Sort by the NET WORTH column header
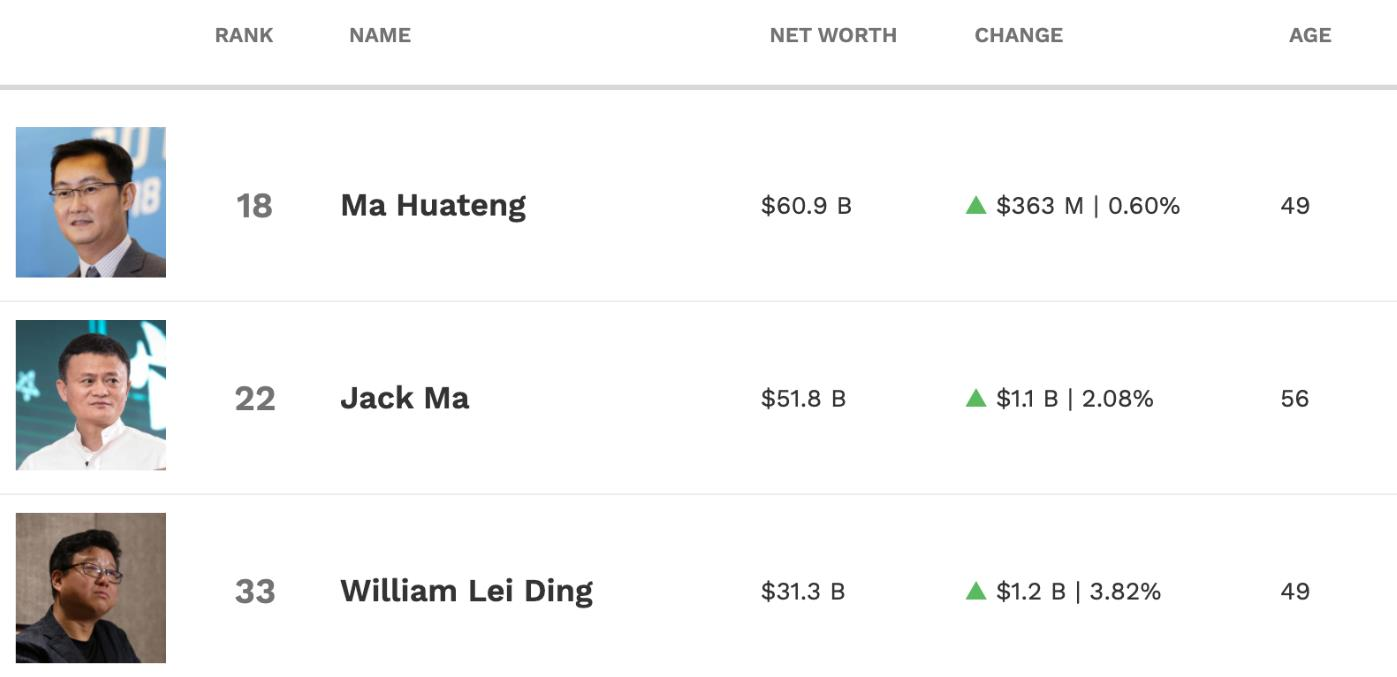 tap(833, 35)
